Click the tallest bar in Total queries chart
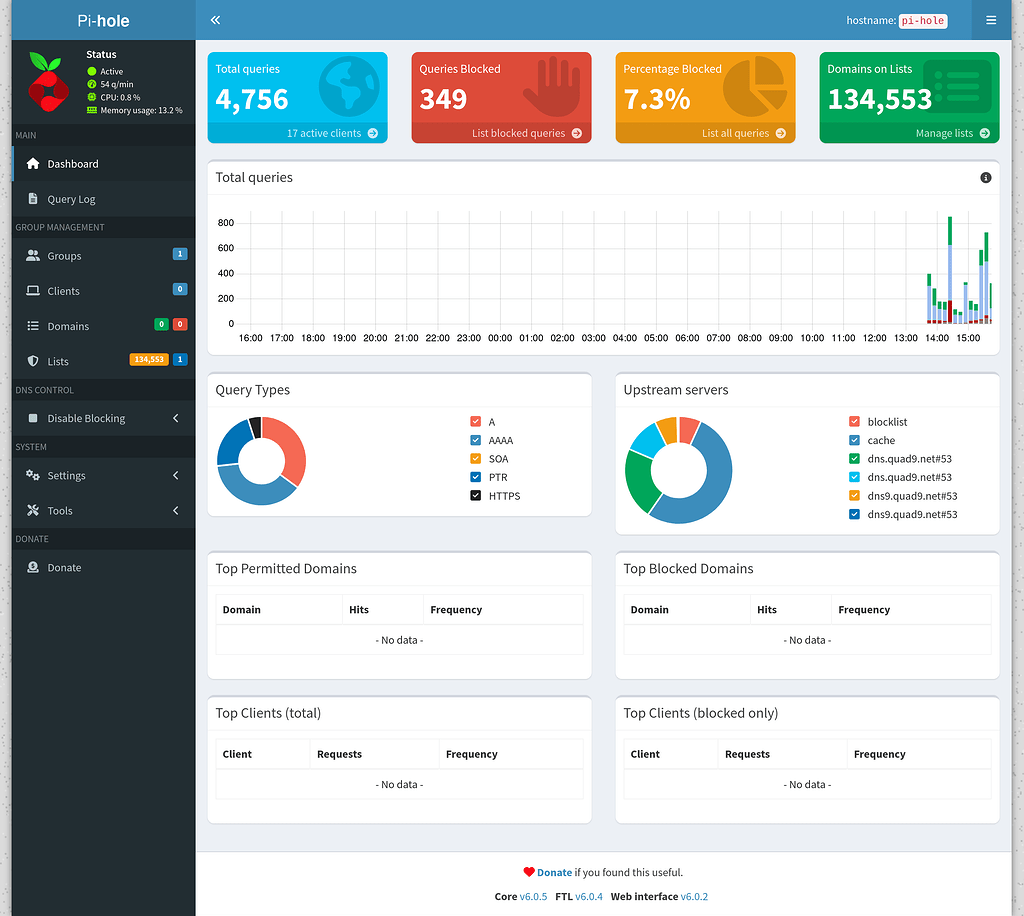Screen dimensions: 1024x916 (949, 270)
